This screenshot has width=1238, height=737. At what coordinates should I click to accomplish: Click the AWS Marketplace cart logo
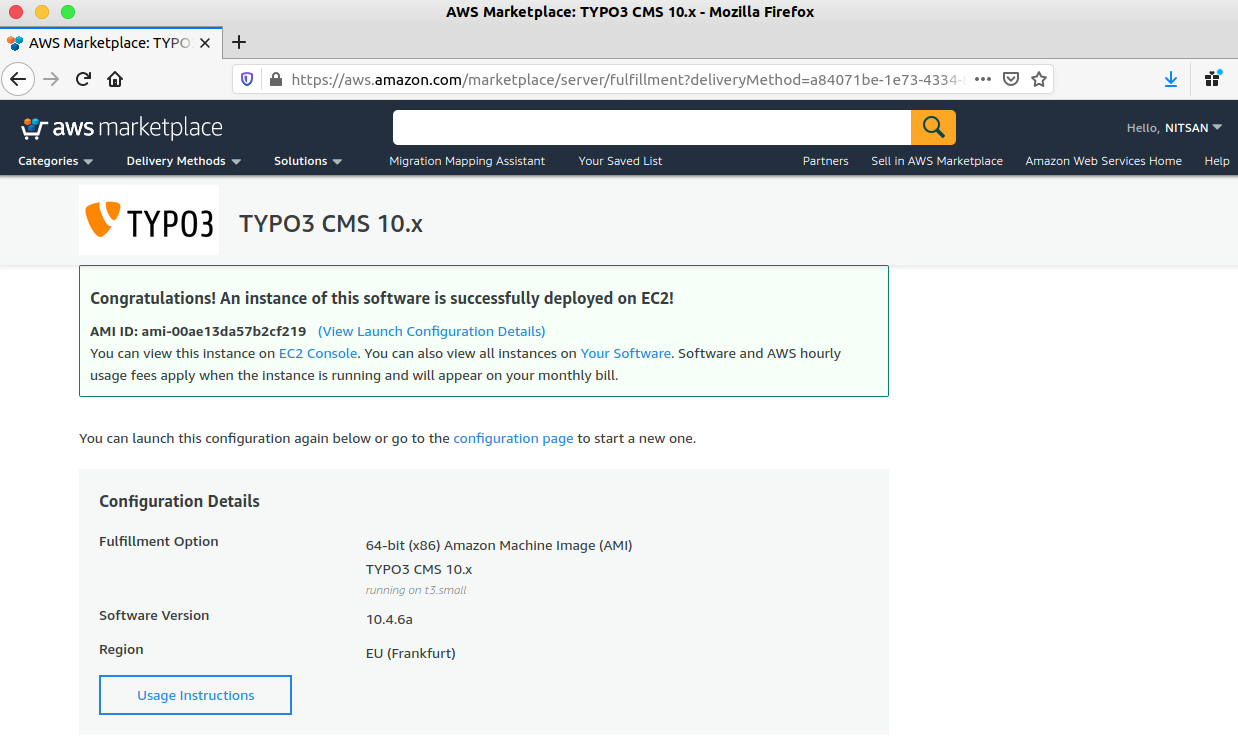tap(34, 127)
